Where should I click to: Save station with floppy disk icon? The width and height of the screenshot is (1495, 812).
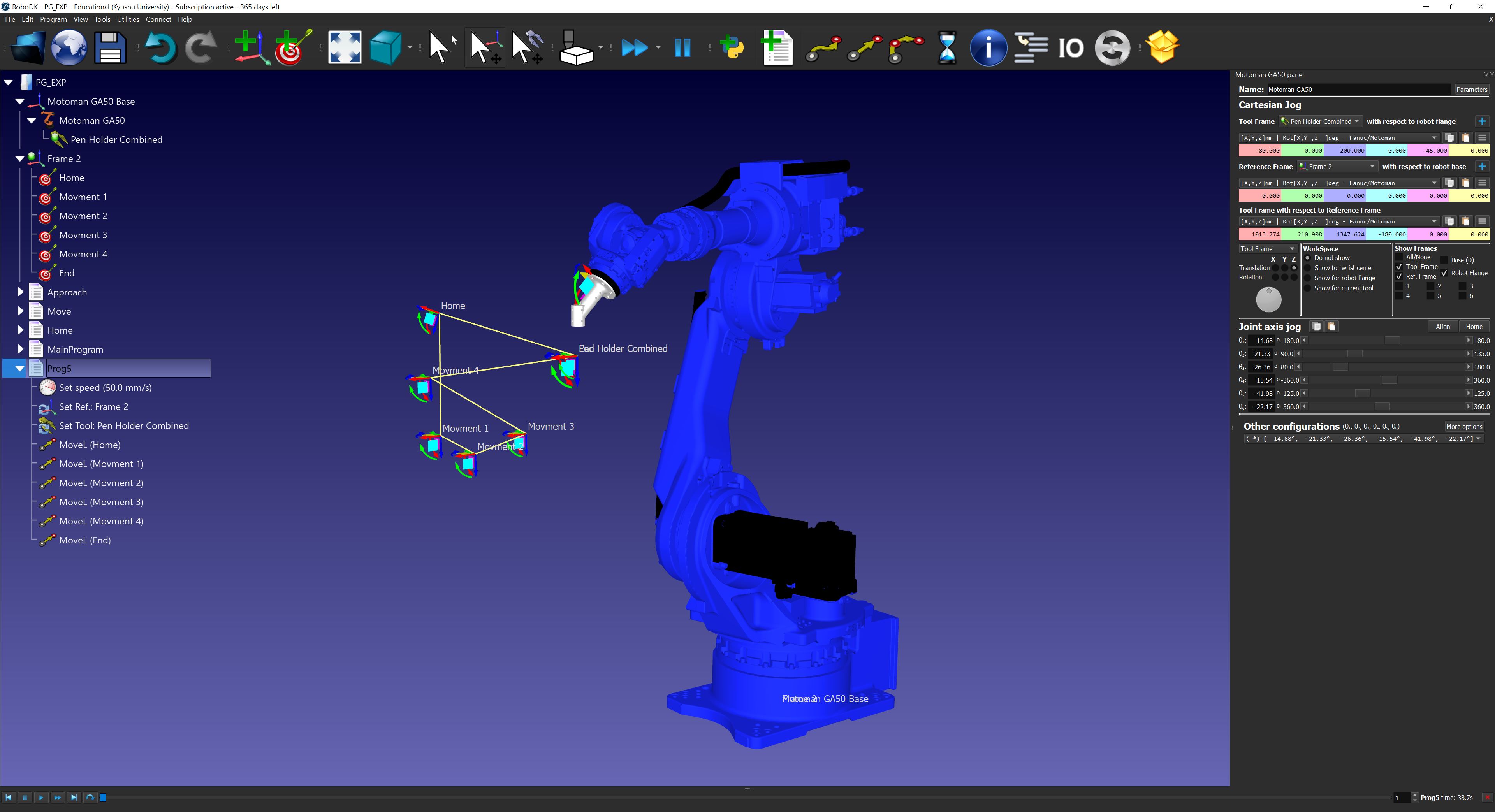coord(110,47)
